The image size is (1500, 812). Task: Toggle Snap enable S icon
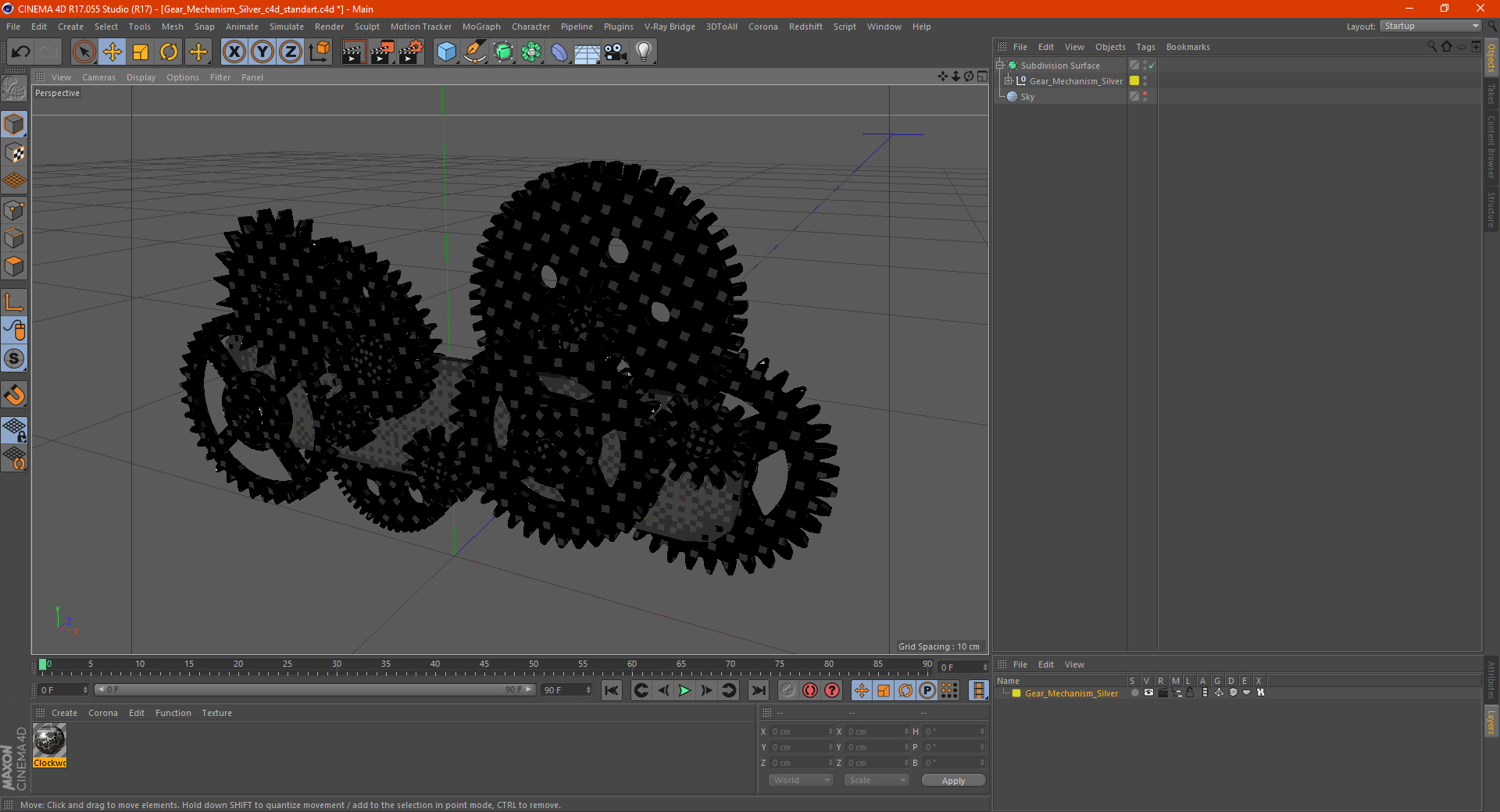click(x=14, y=359)
